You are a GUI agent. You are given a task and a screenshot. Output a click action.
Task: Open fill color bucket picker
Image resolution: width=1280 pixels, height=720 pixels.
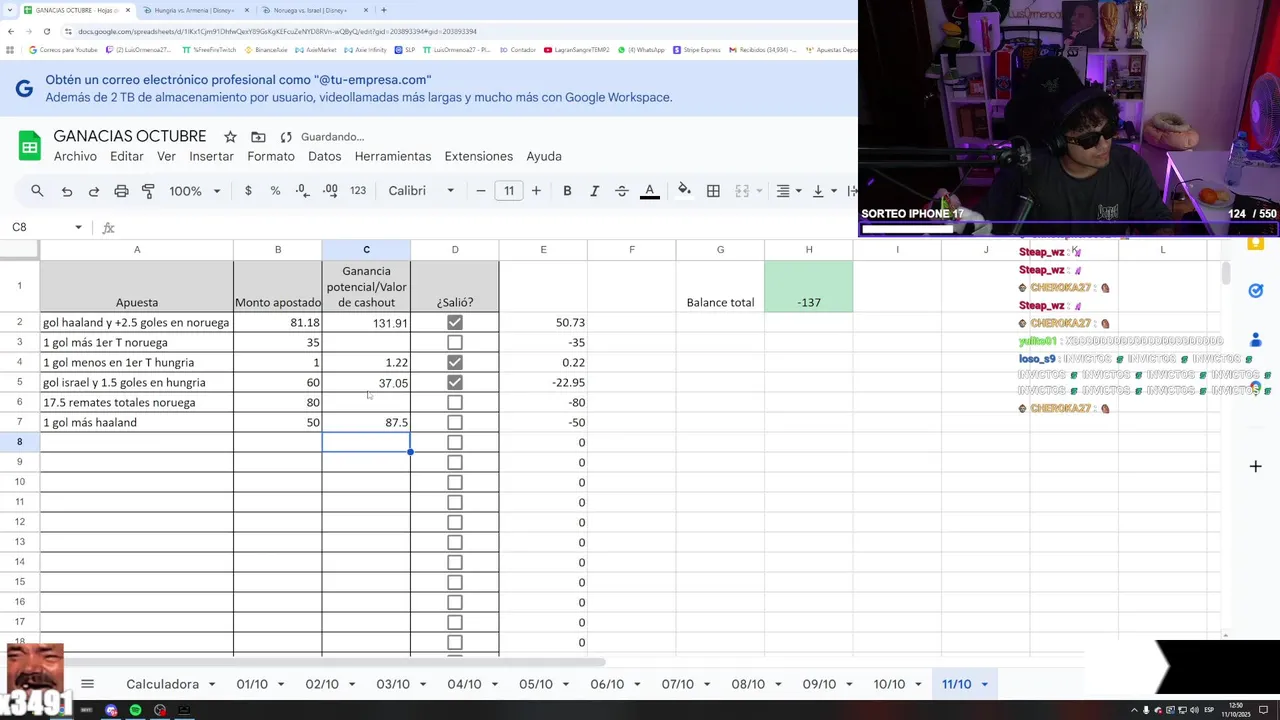point(684,191)
